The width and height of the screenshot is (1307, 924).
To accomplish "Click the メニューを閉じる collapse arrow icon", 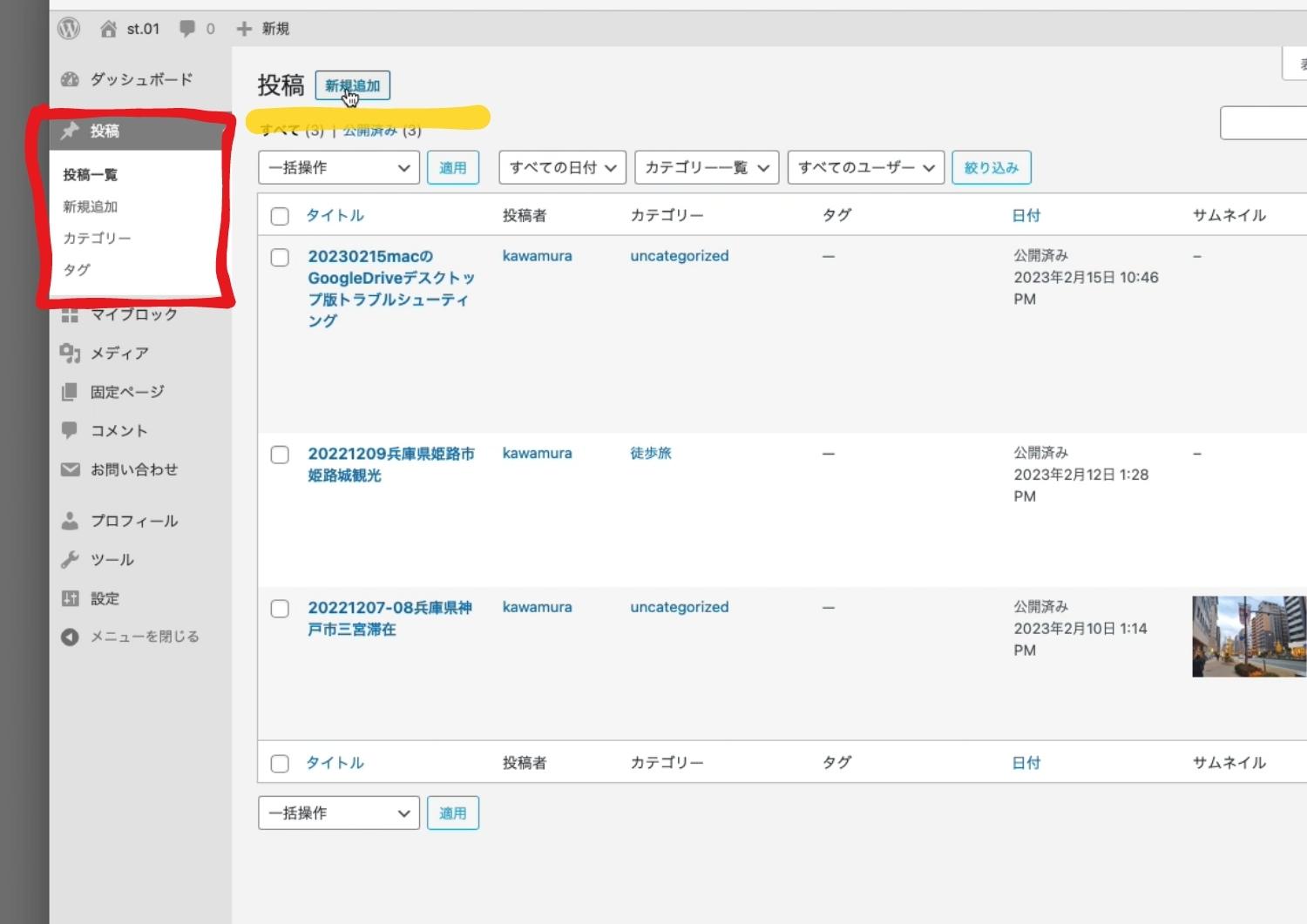I will pyautogui.click(x=70, y=637).
